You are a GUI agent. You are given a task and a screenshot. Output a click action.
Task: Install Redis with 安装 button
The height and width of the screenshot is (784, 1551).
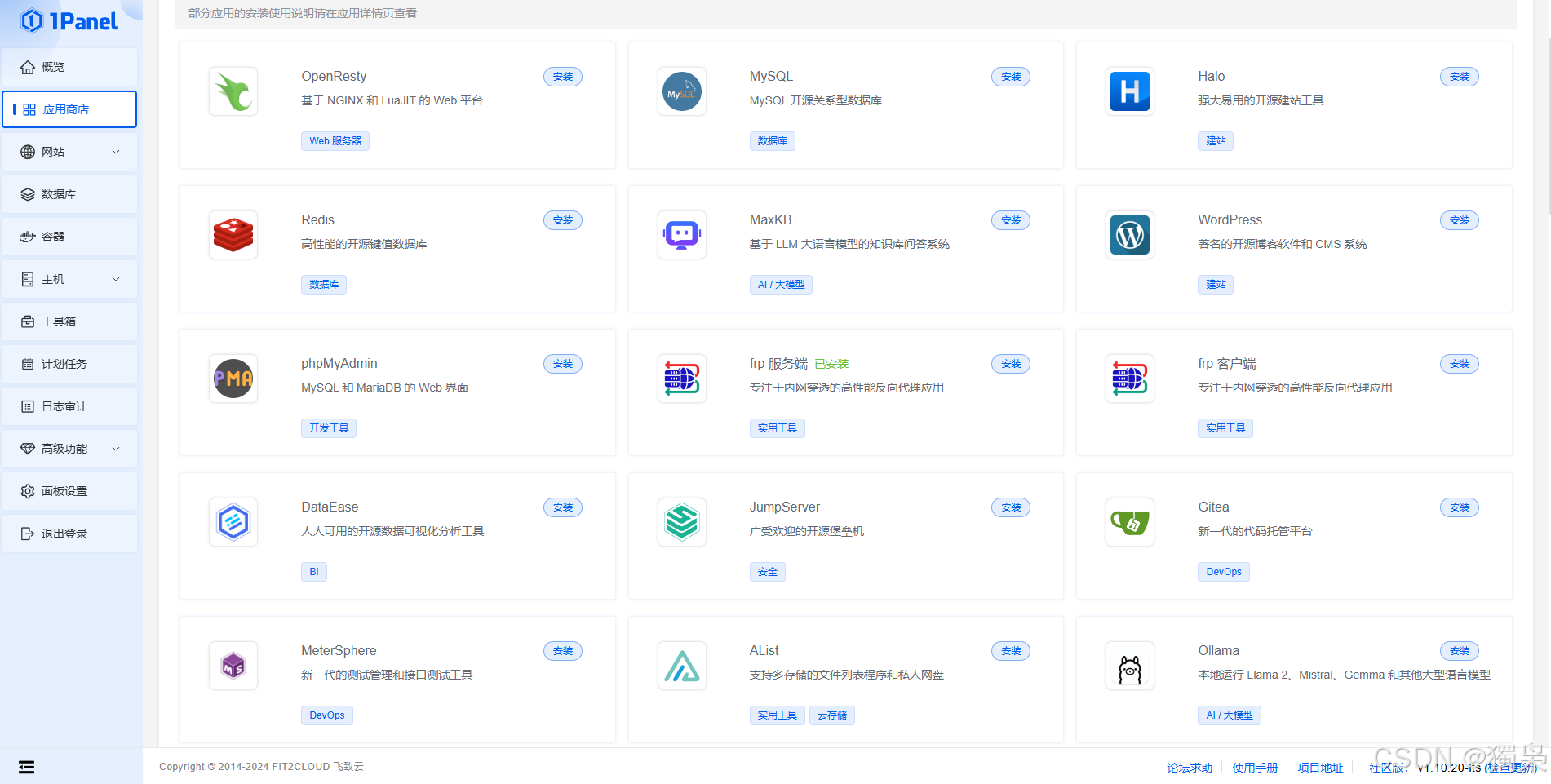tap(563, 220)
